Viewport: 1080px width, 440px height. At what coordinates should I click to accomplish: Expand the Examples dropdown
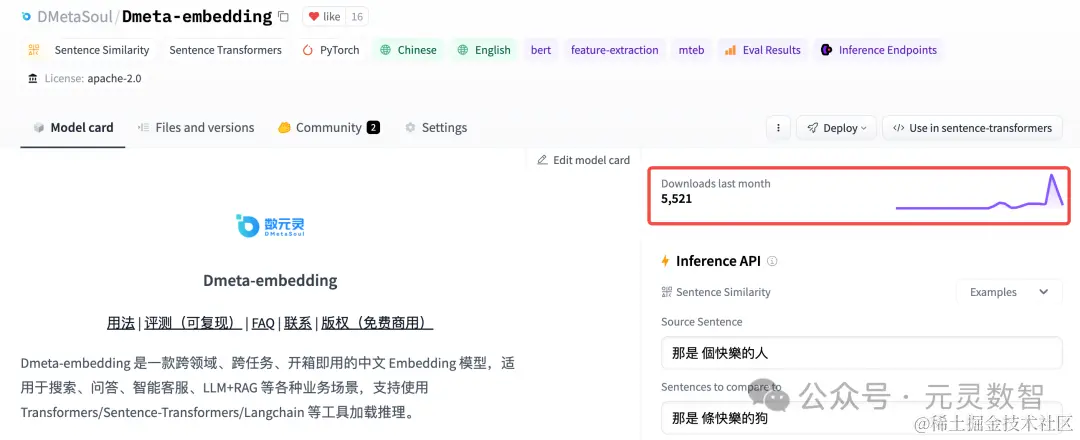point(1008,292)
